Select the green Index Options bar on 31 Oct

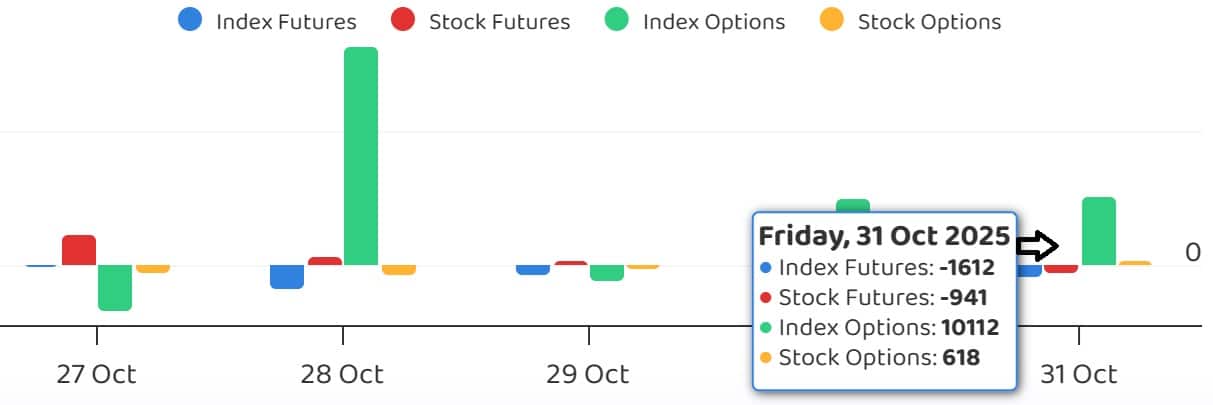coord(1099,231)
